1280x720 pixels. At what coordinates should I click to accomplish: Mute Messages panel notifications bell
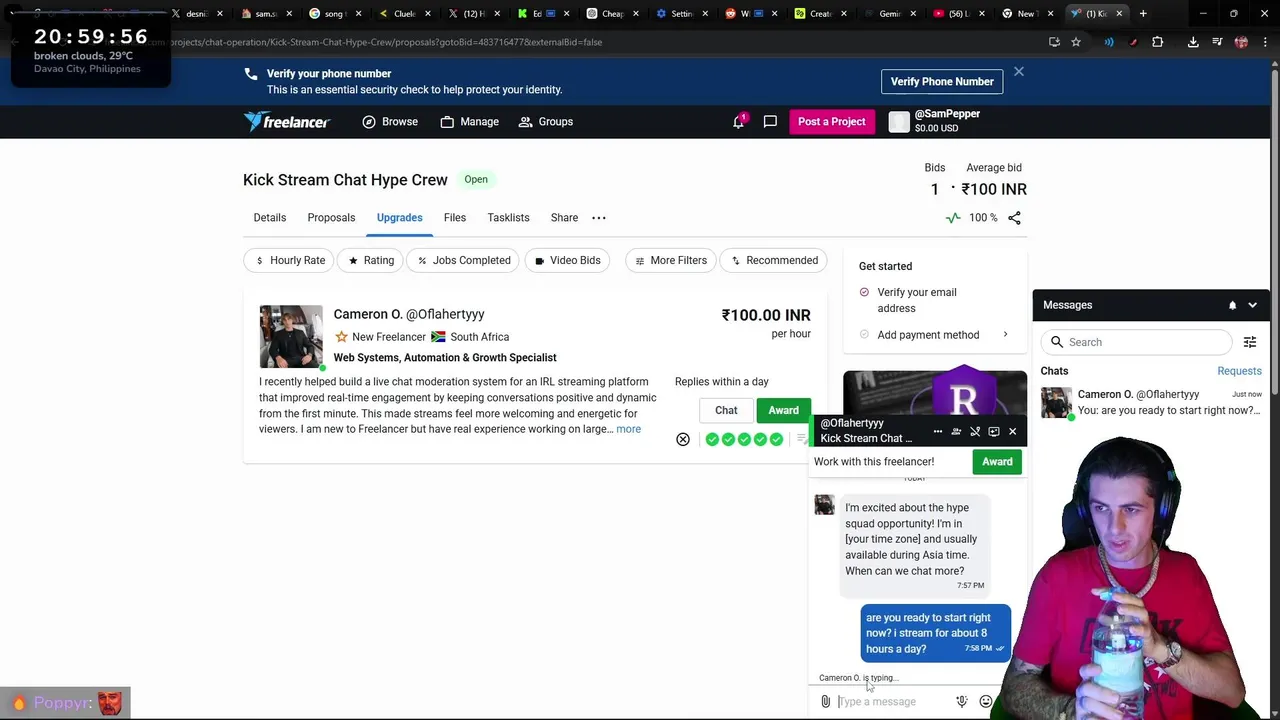coord(1232,305)
